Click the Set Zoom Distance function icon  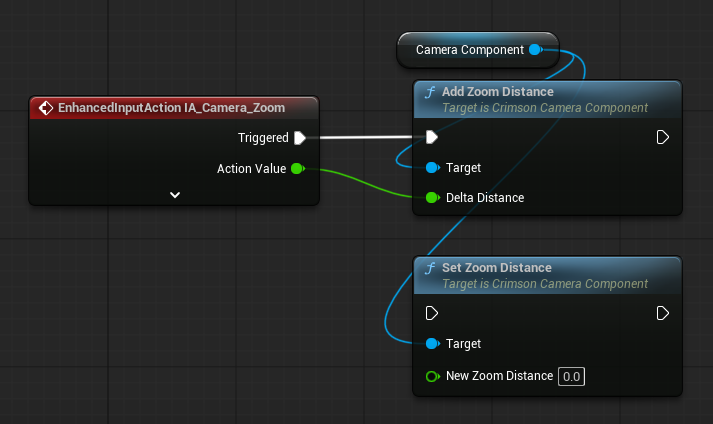[430, 268]
